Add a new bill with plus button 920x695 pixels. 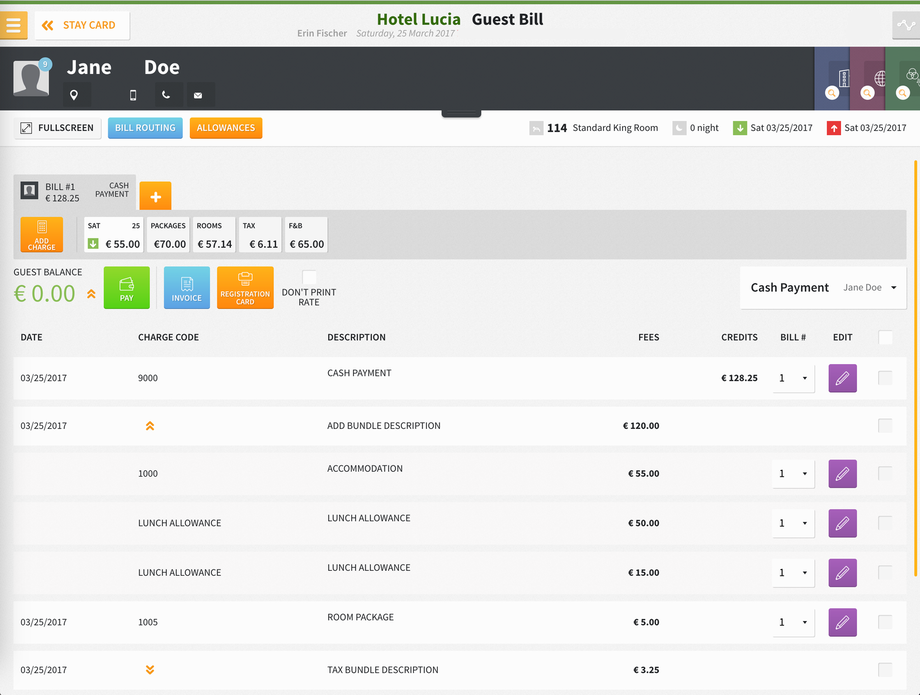[155, 196]
